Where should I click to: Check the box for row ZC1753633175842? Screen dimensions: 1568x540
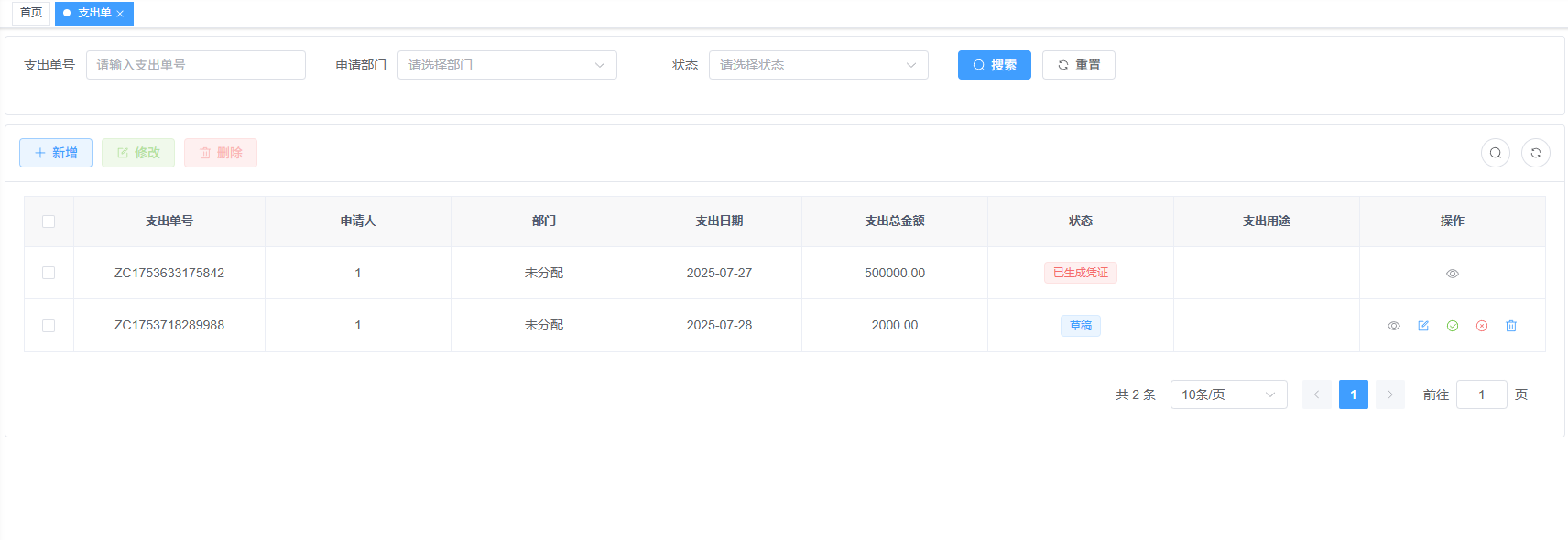(x=49, y=273)
